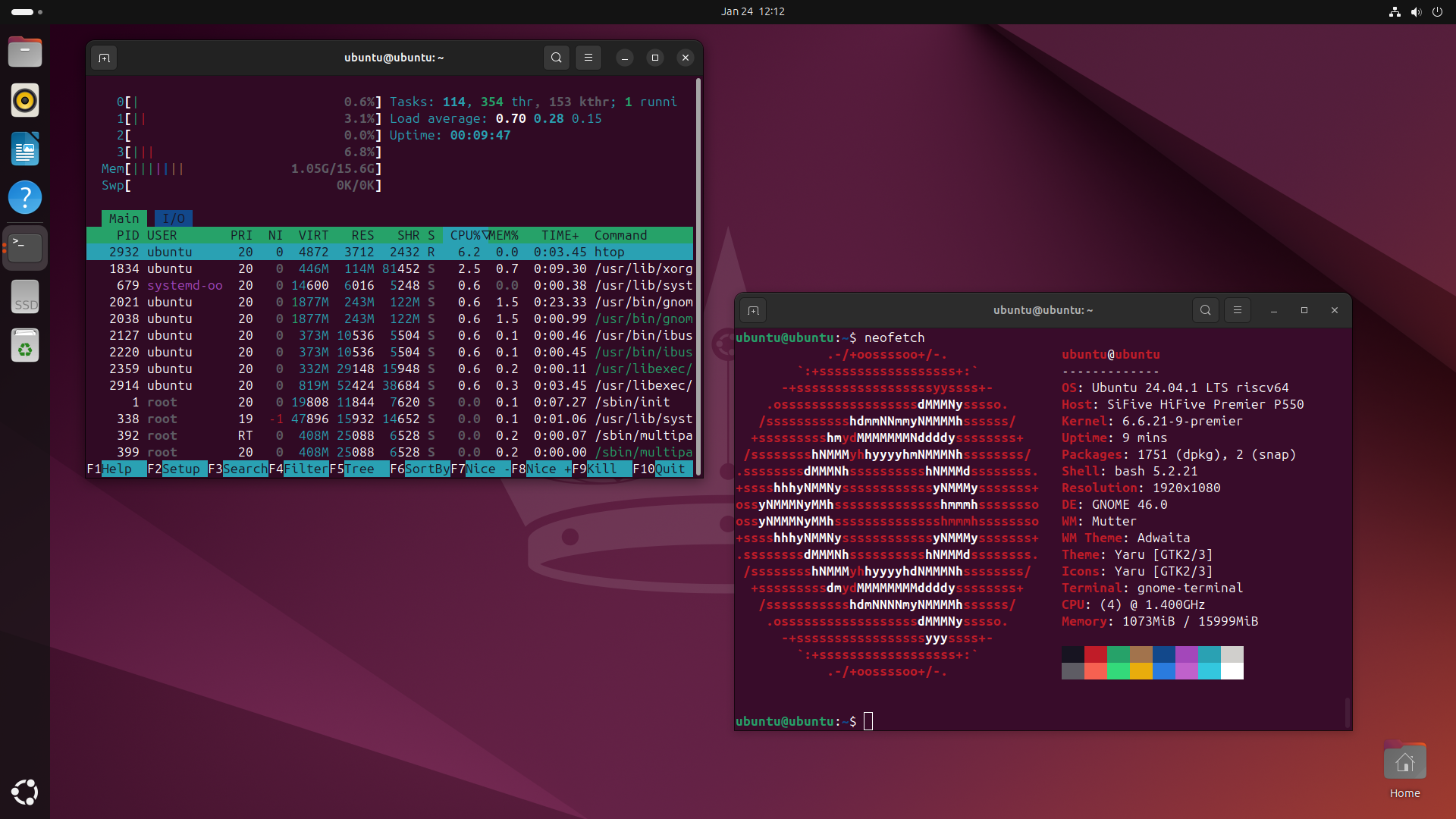Select the htop process row PID 2932
The height and width of the screenshot is (819, 1456).
click(x=390, y=252)
